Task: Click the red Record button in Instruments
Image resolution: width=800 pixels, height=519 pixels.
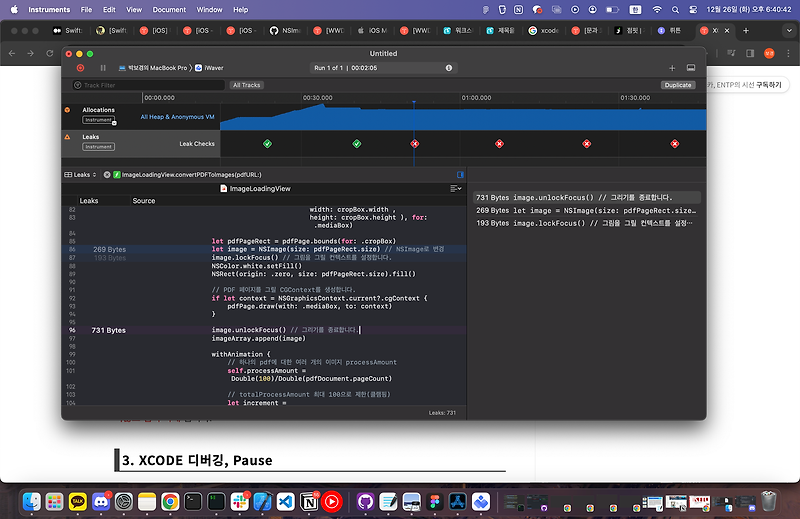Action: pos(80,68)
